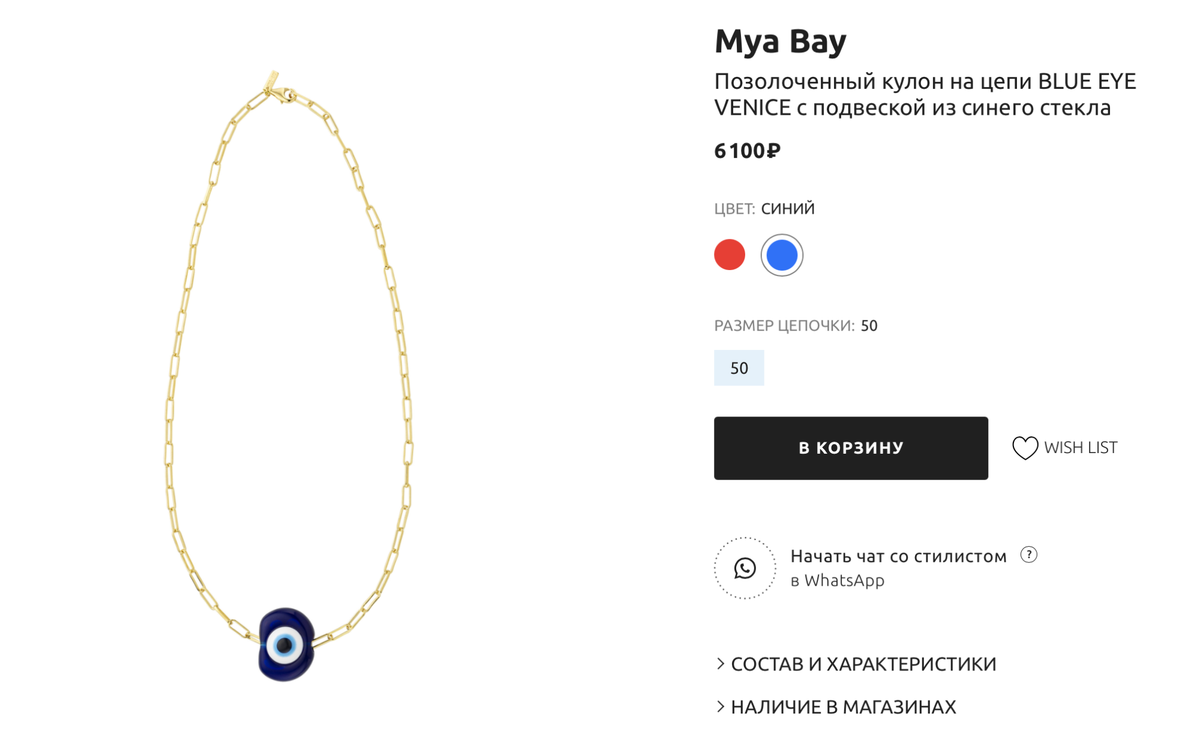The image size is (1200, 749).
Task: Click the 'в WhatsApp' subtitle text
Action: pyautogui.click(x=837, y=580)
